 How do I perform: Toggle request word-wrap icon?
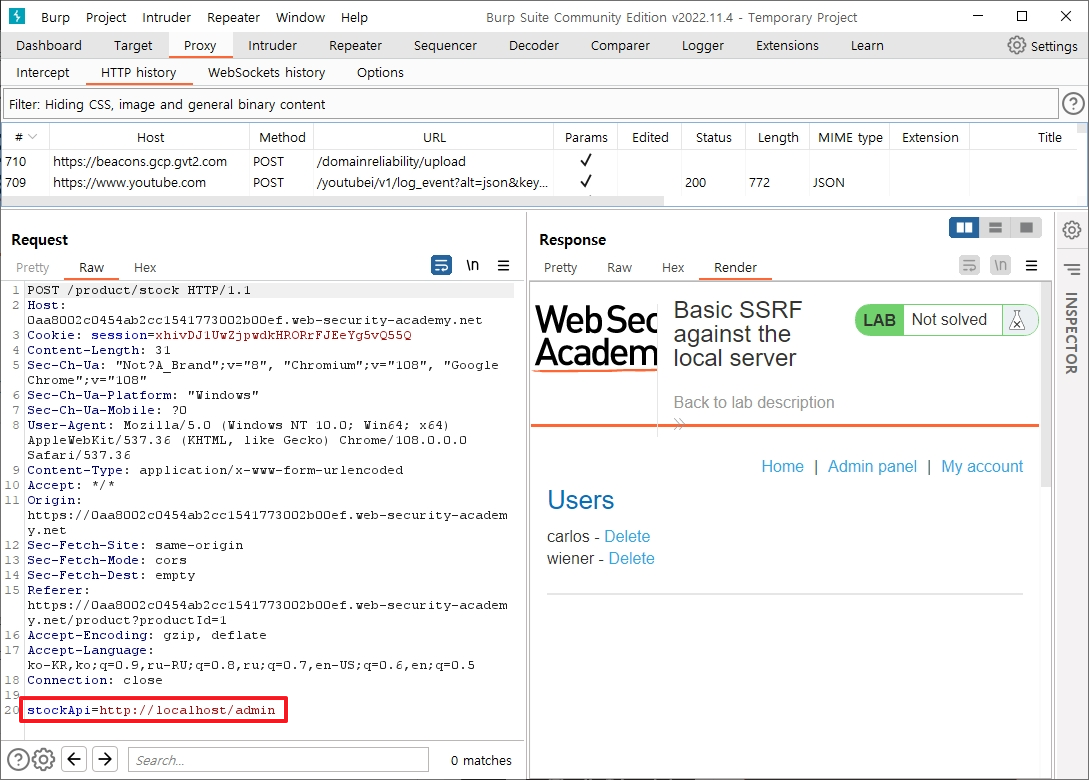pyautogui.click(x=441, y=265)
